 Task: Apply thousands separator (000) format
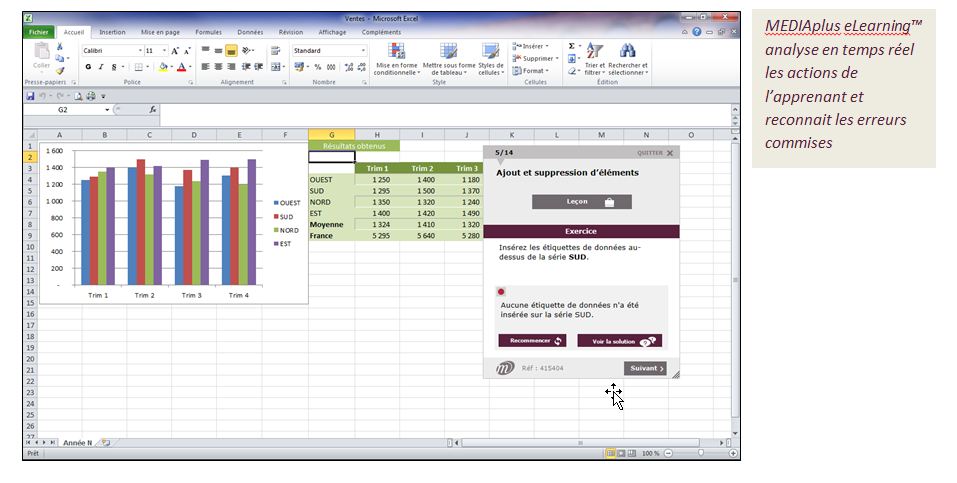click(331, 67)
